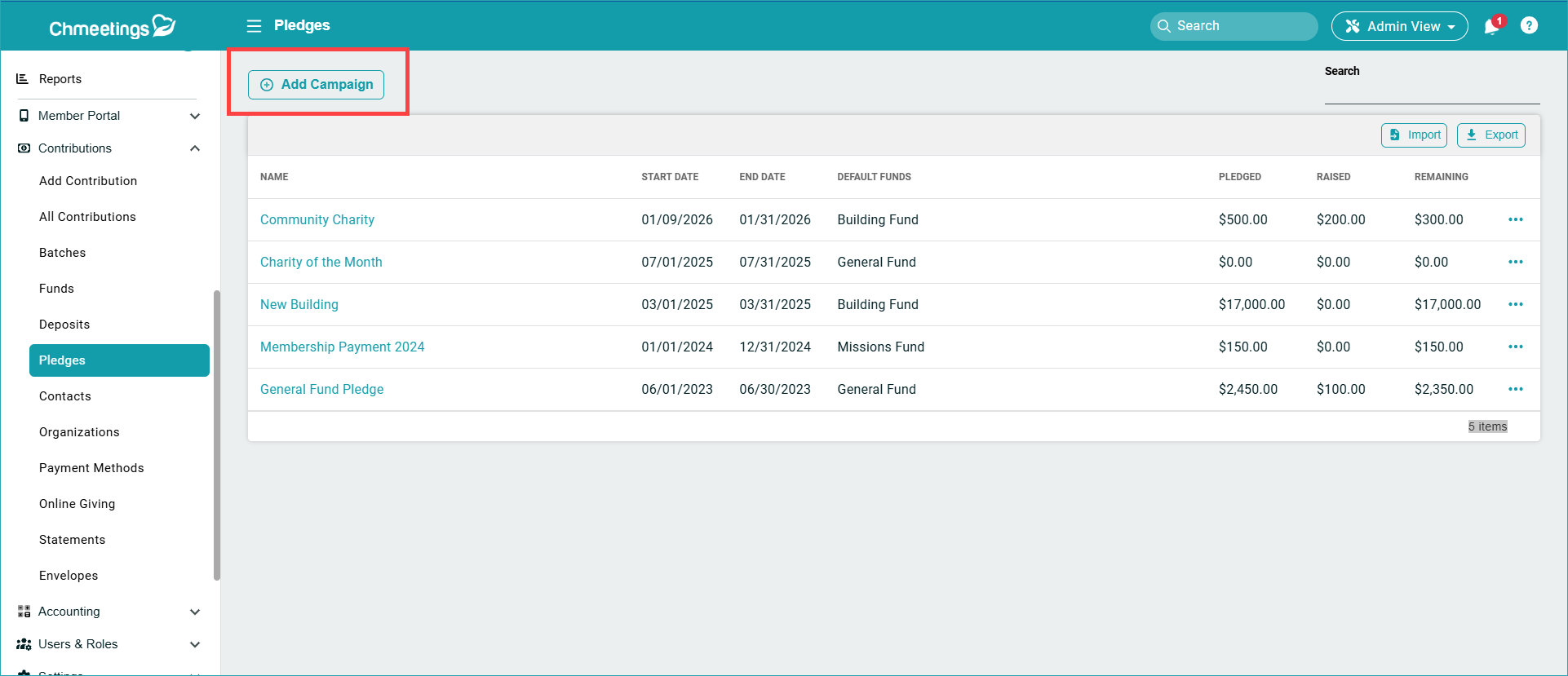Click the Add Campaign button
Viewport: 1568px width, 676px height.
pos(316,85)
